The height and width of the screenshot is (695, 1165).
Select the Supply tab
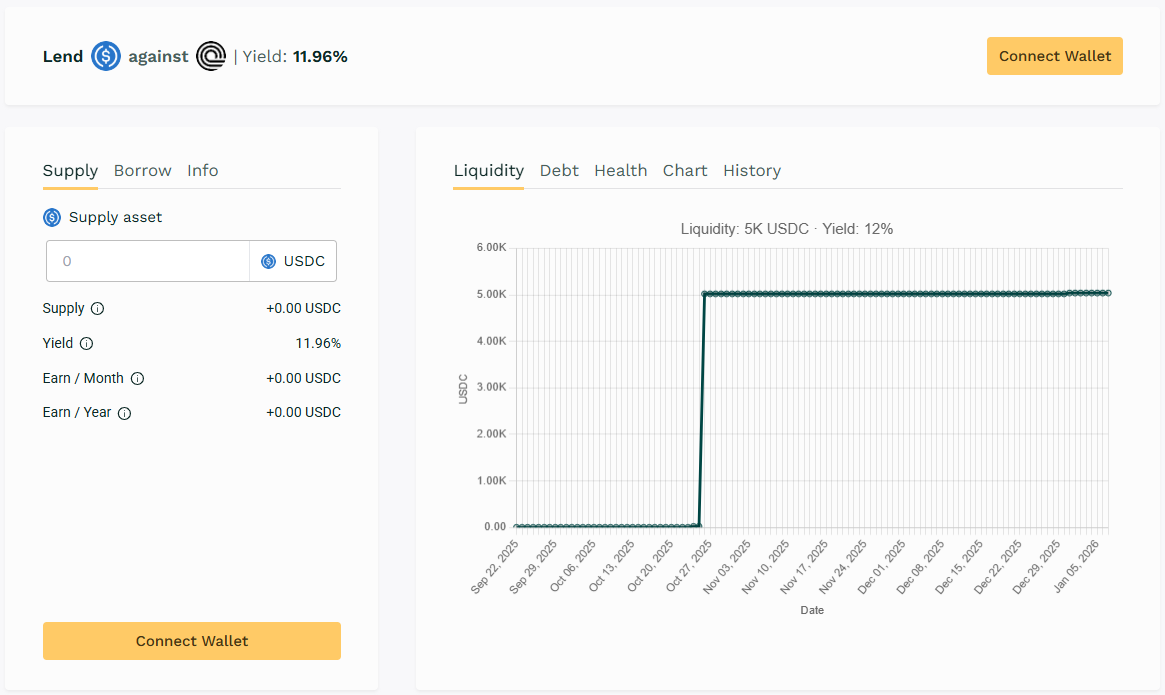(x=70, y=171)
